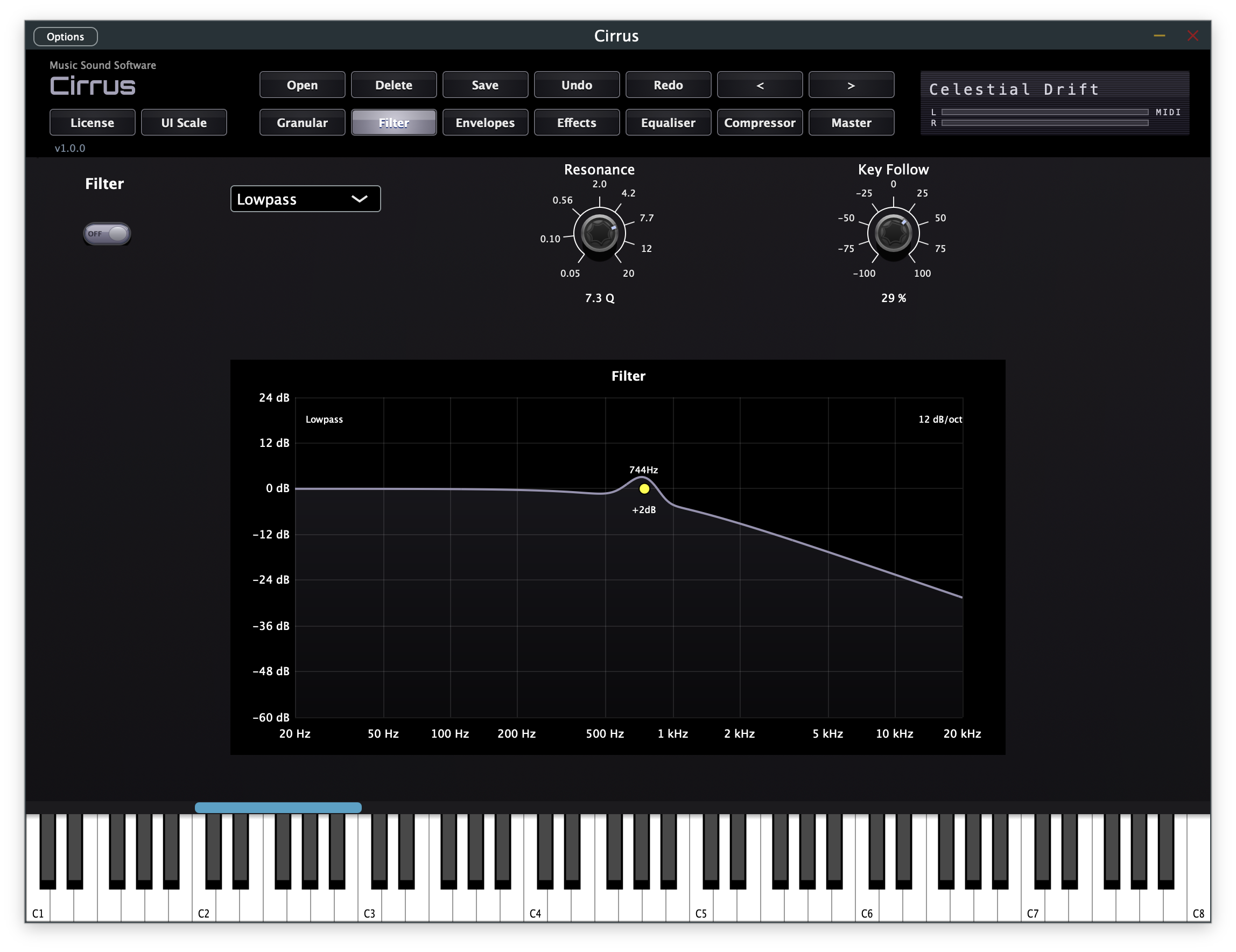Click the left channel level meter
This screenshot has height=952, width=1236.
coord(1045,112)
